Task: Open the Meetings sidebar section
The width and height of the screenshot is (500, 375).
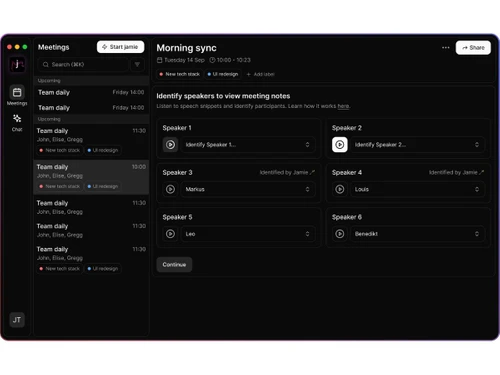Action: coord(17,96)
